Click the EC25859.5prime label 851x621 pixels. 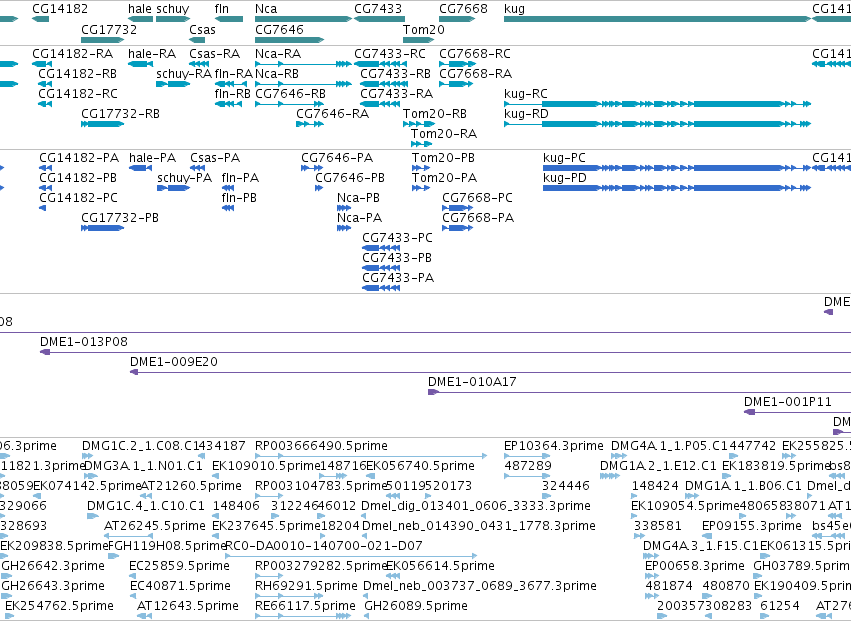tap(180, 566)
